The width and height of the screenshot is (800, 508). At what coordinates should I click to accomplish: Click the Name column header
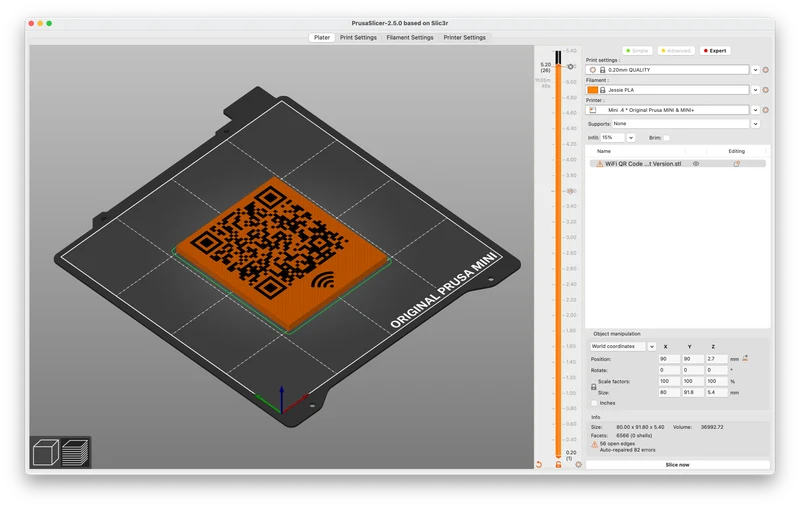[604, 151]
